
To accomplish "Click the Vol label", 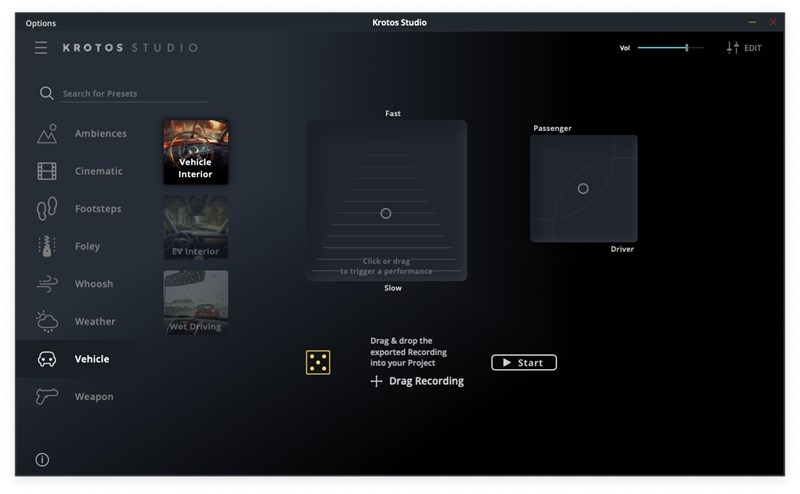I will click(x=624, y=48).
